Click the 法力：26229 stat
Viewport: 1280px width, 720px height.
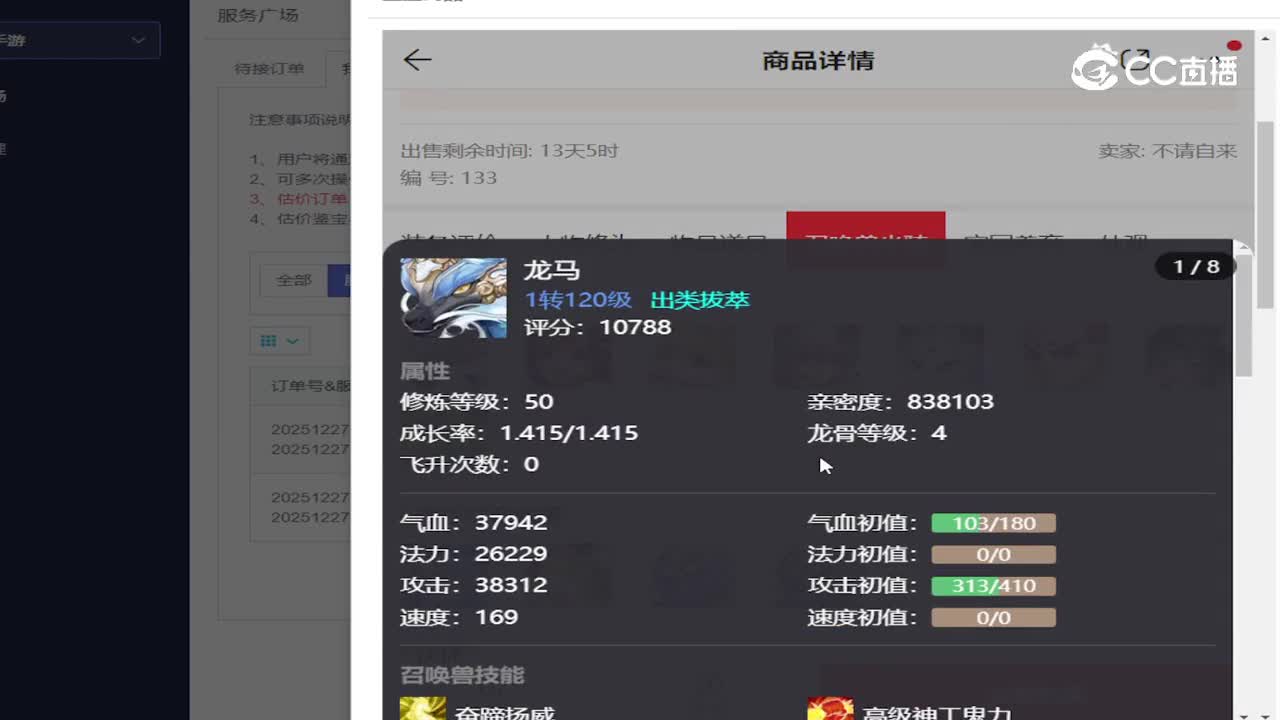point(474,554)
